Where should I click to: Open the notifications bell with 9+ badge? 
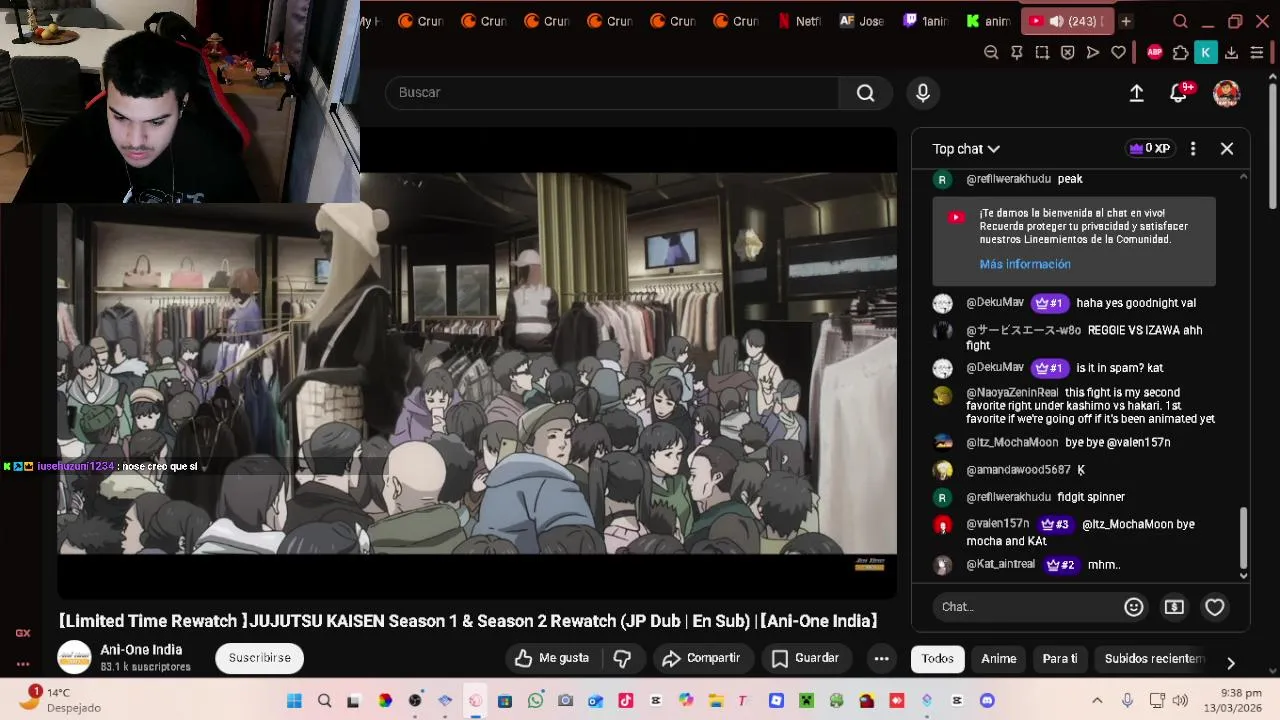(1180, 93)
